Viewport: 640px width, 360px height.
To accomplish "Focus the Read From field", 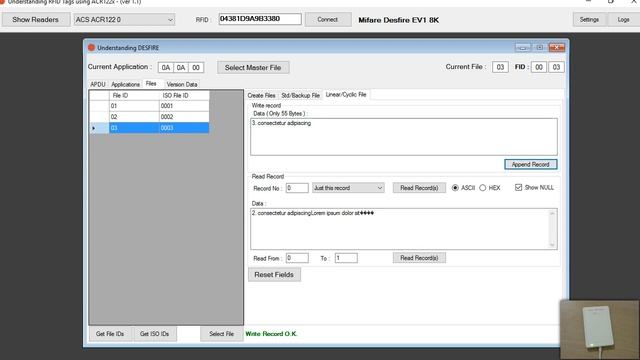I will tap(297, 258).
